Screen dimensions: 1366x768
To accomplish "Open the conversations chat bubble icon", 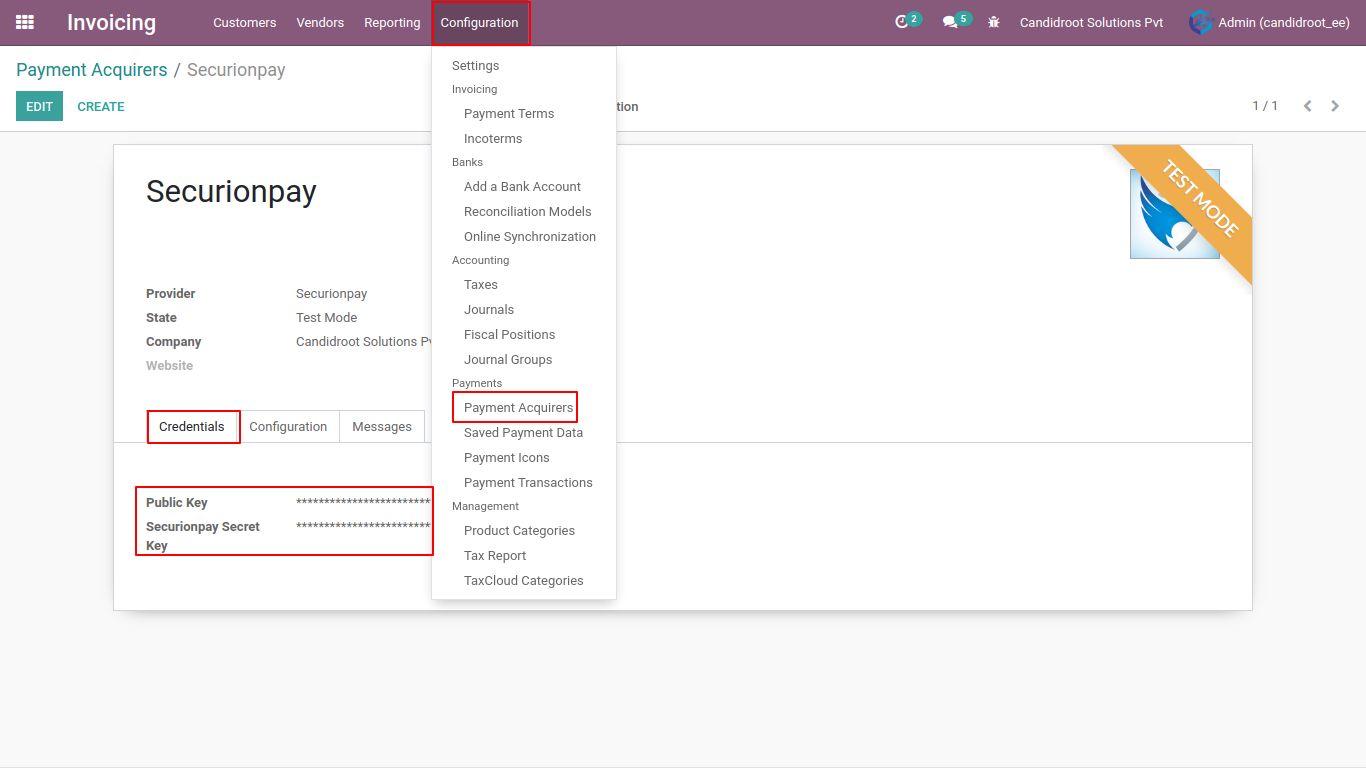I will point(950,22).
